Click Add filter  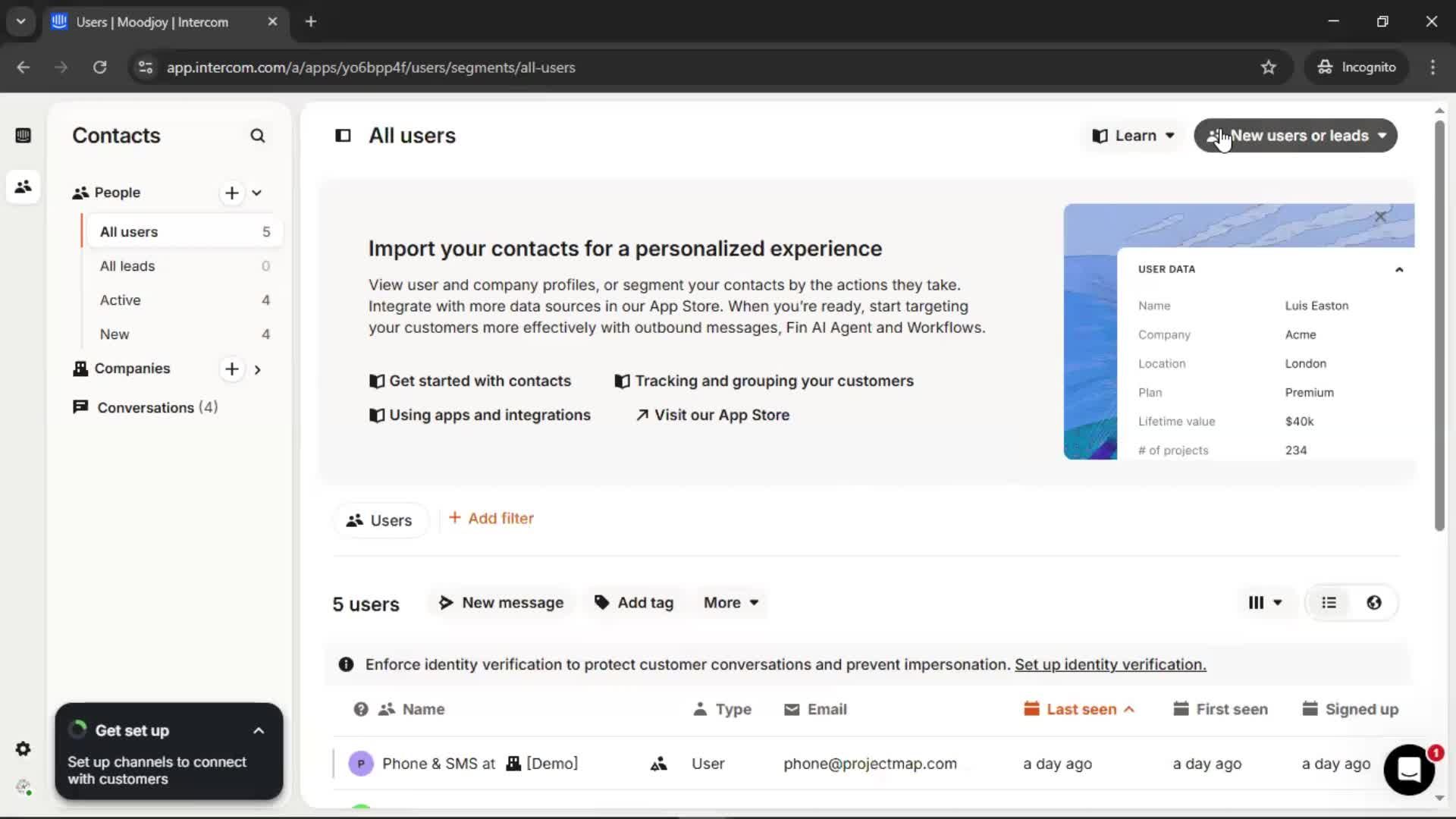tap(491, 519)
